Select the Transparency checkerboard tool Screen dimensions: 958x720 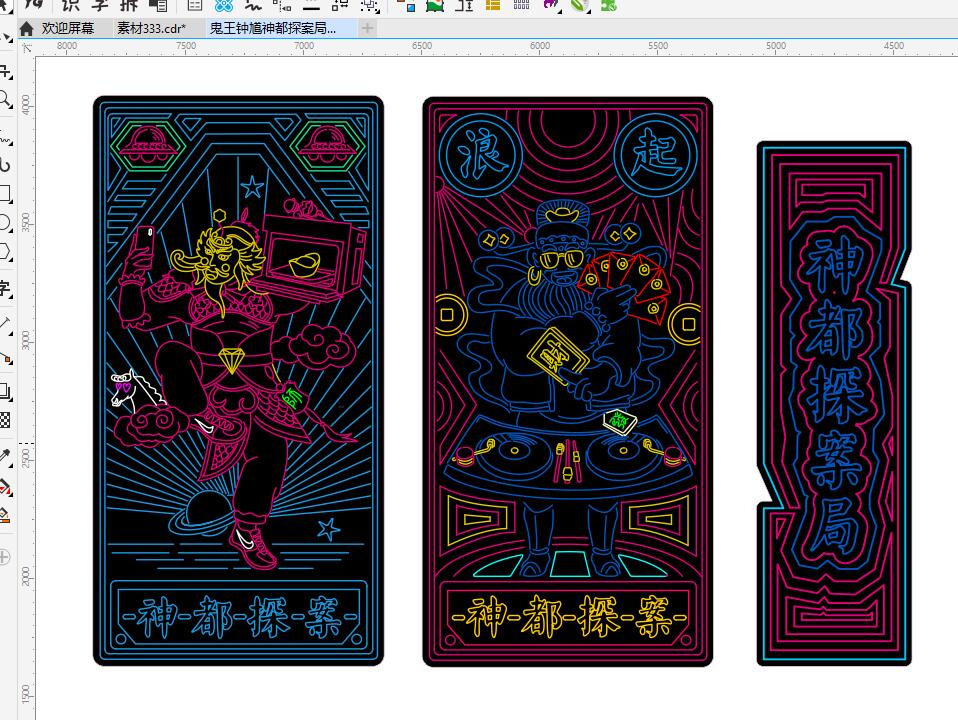coord(5,420)
